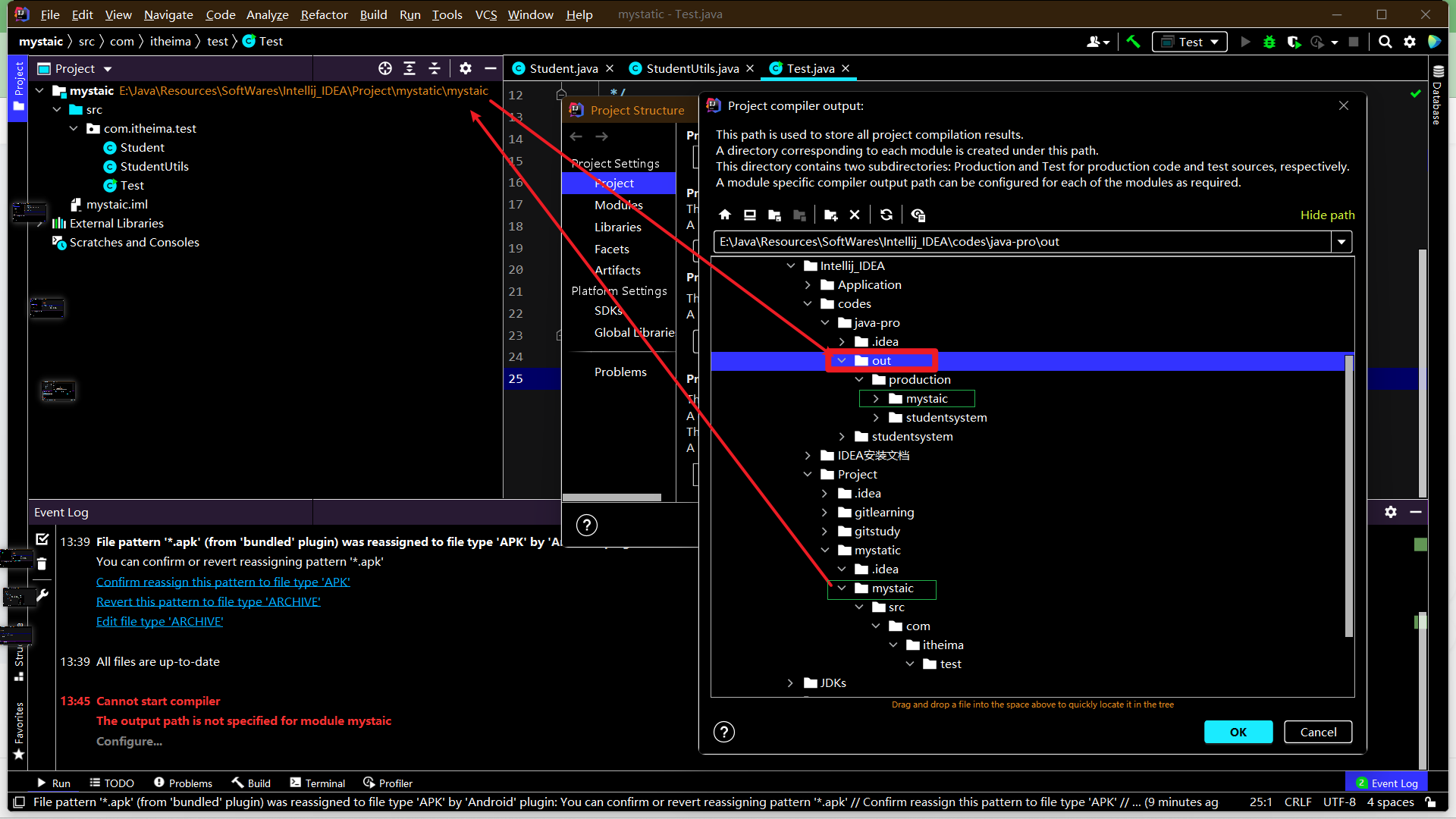Image resolution: width=1456 pixels, height=819 pixels.
Task: Click OK in the compiler output dialog
Action: click(1238, 732)
